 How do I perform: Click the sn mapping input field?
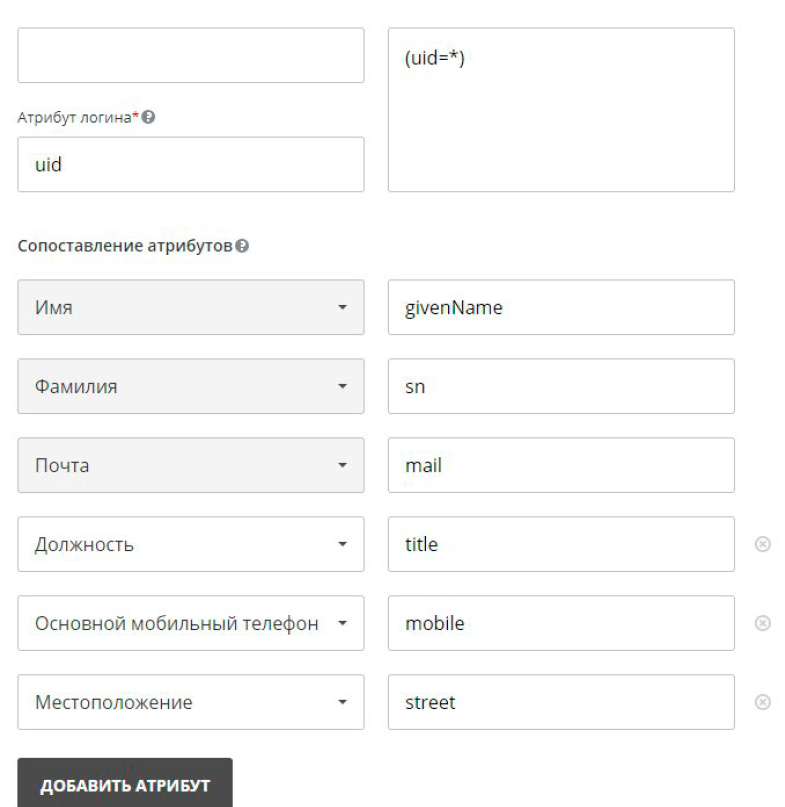pos(561,386)
